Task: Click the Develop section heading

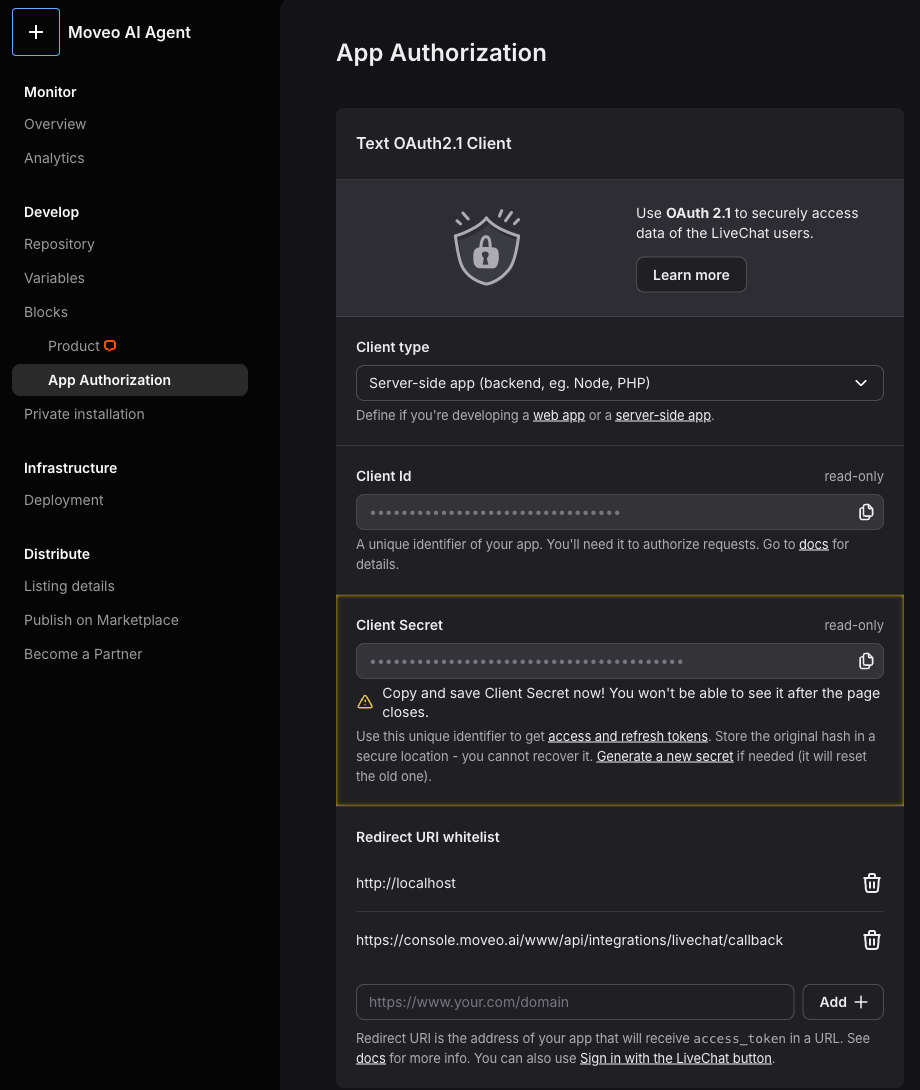Action: (x=51, y=212)
